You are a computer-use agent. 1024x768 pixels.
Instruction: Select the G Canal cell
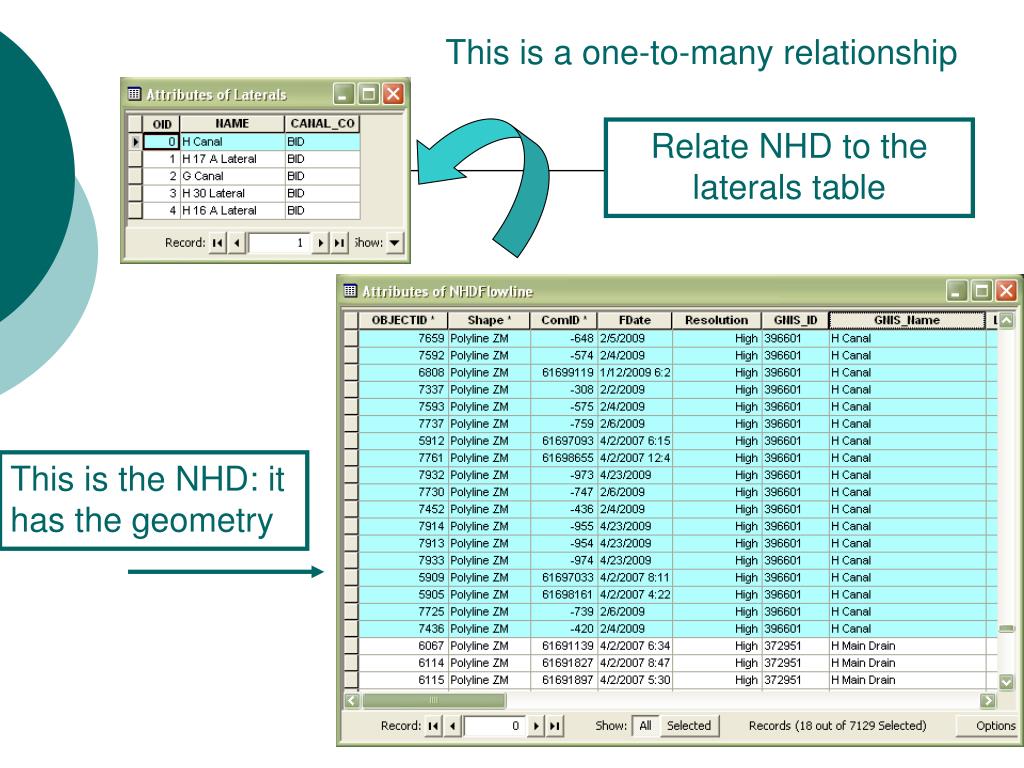click(232, 176)
